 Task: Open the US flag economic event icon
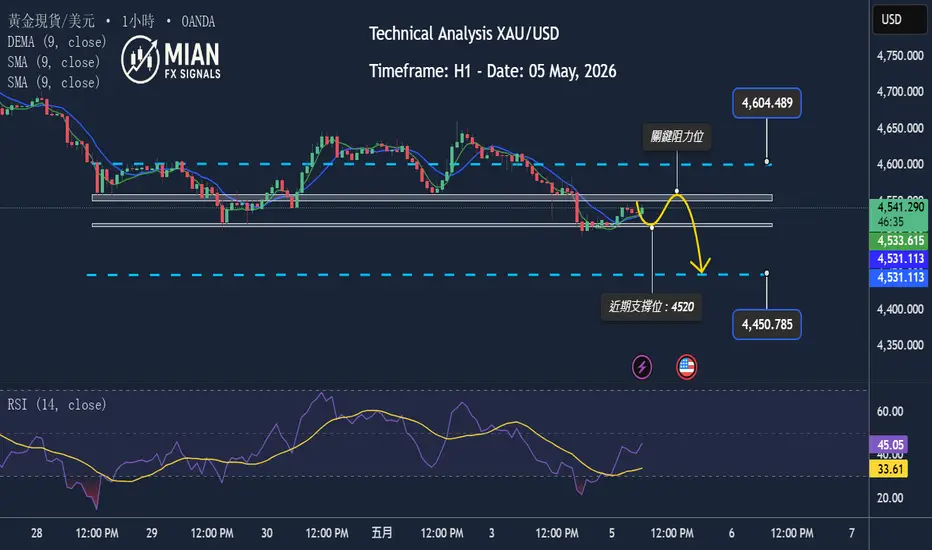(x=687, y=367)
